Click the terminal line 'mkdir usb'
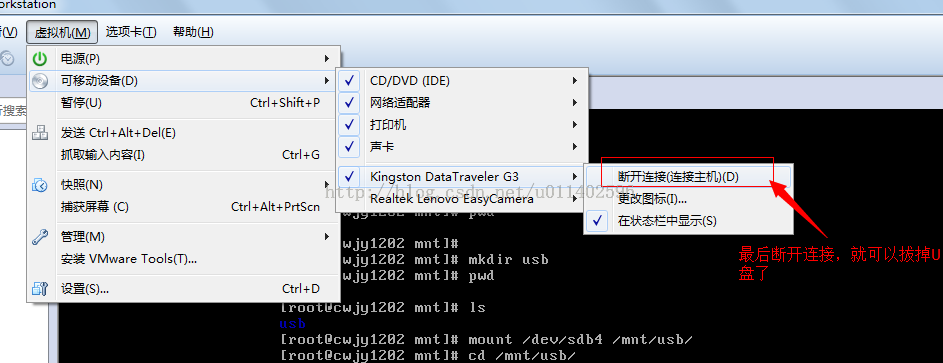The height and width of the screenshot is (363, 943). click(509, 260)
